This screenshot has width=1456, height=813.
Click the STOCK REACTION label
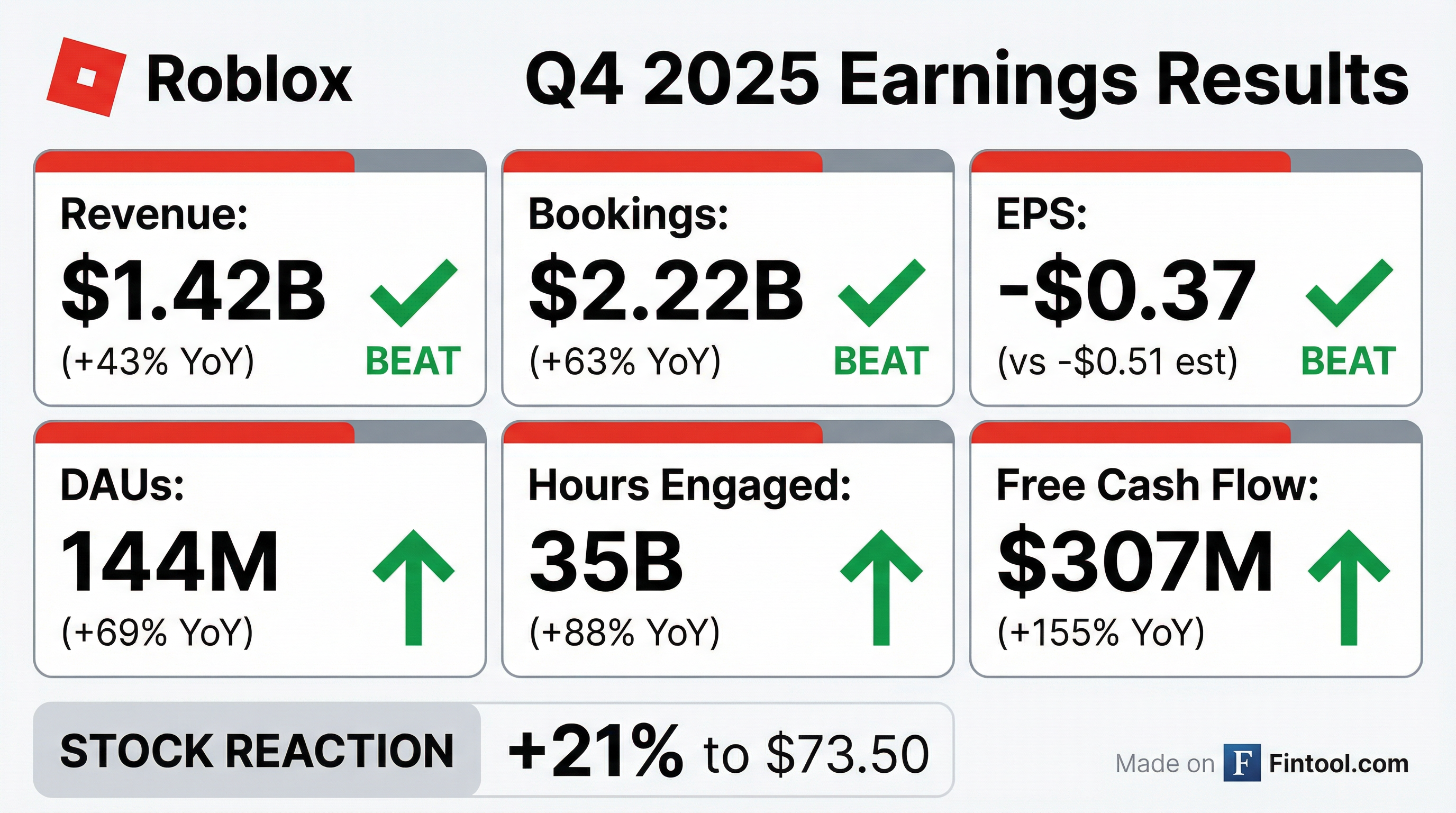257,751
